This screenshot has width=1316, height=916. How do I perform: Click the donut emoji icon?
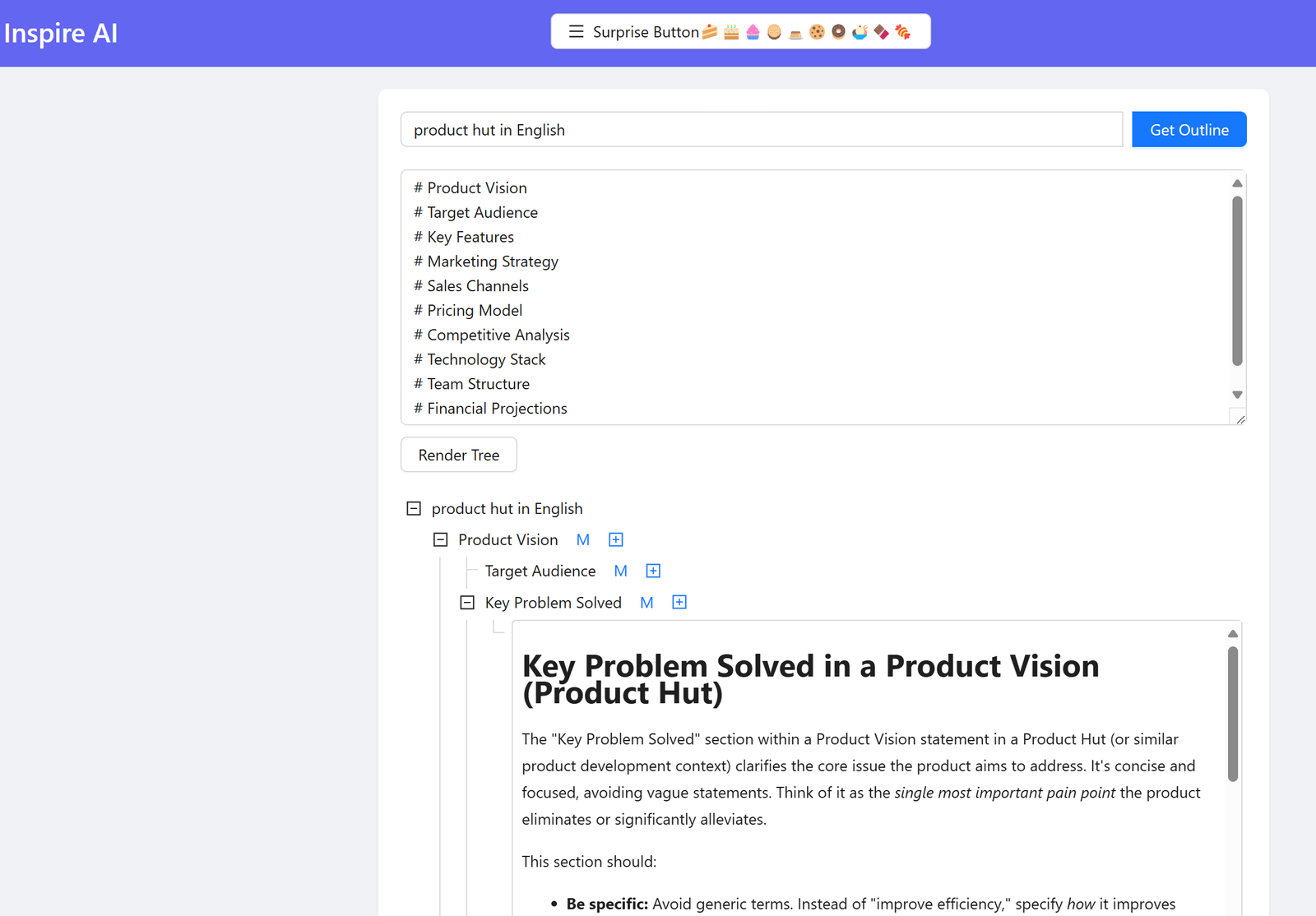pos(838,32)
